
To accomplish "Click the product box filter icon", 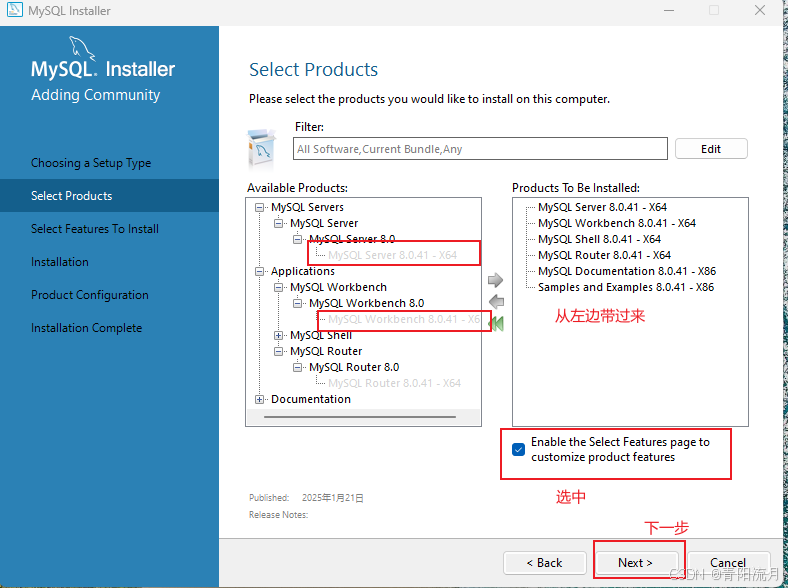I will 261,149.
